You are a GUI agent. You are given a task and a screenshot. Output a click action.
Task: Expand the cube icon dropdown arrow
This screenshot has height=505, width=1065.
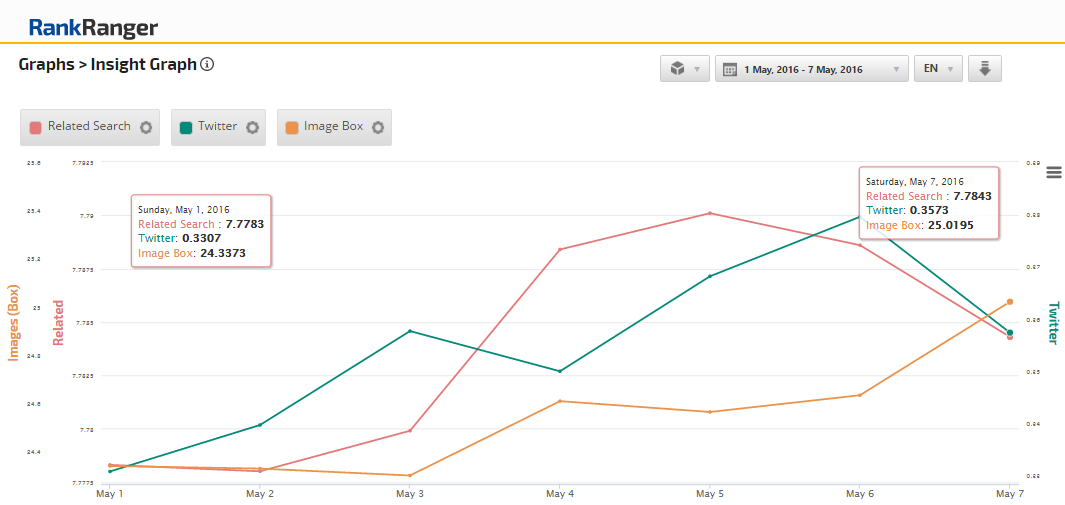point(697,70)
